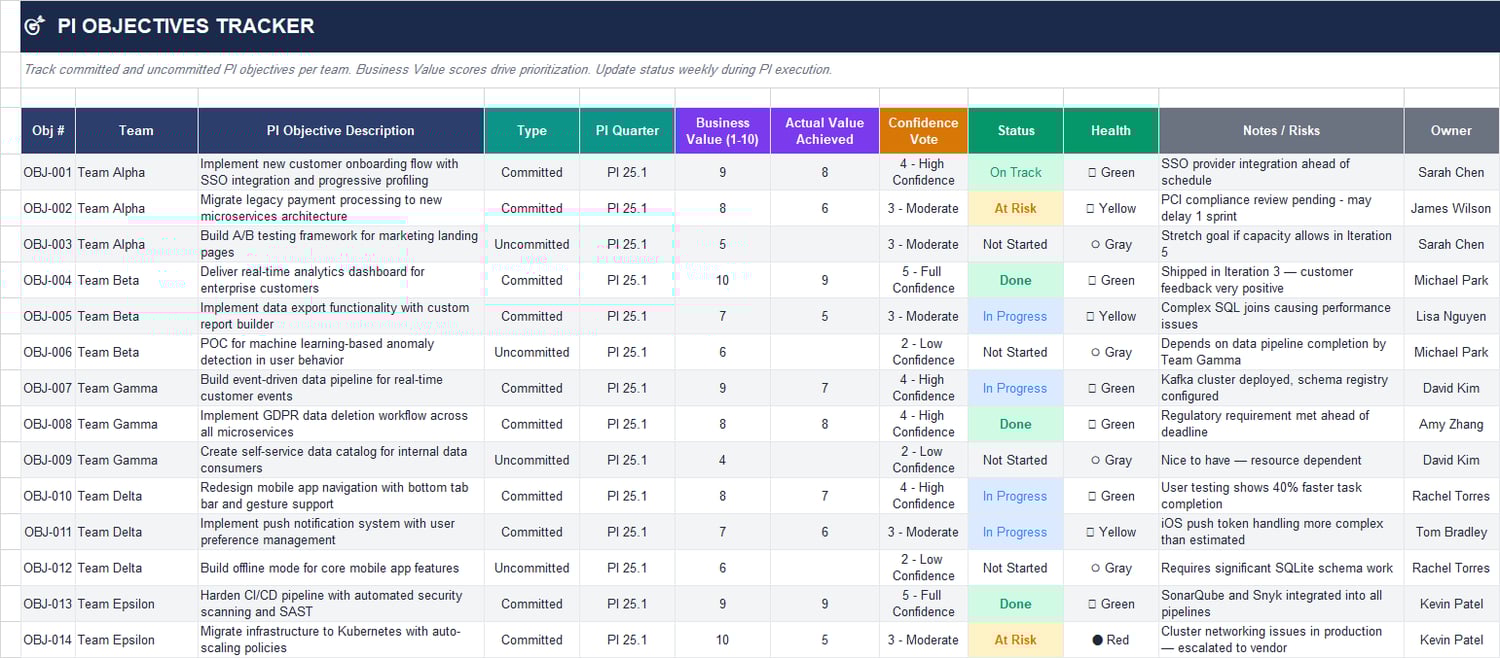The width and height of the screenshot is (1500, 658).
Task: Select the Business Value (1-10) column header
Action: (722, 130)
